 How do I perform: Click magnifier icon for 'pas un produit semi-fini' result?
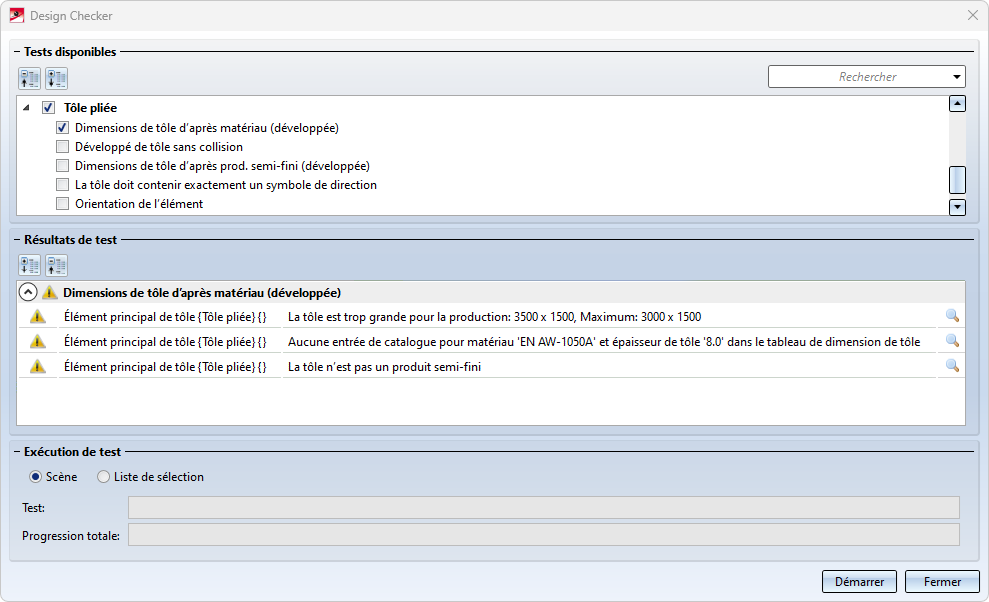(x=952, y=366)
